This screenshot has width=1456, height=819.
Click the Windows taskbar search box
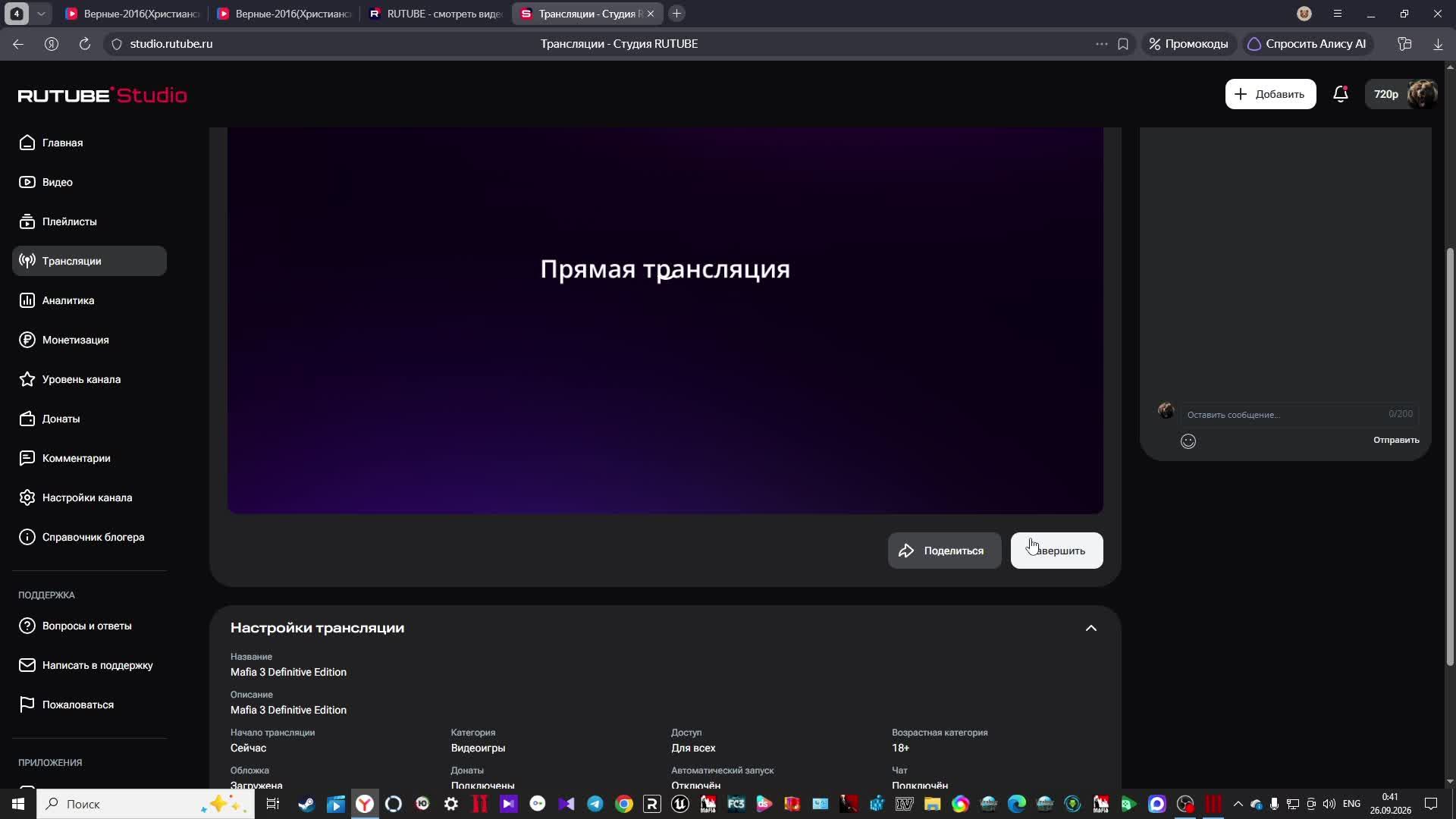point(146,804)
